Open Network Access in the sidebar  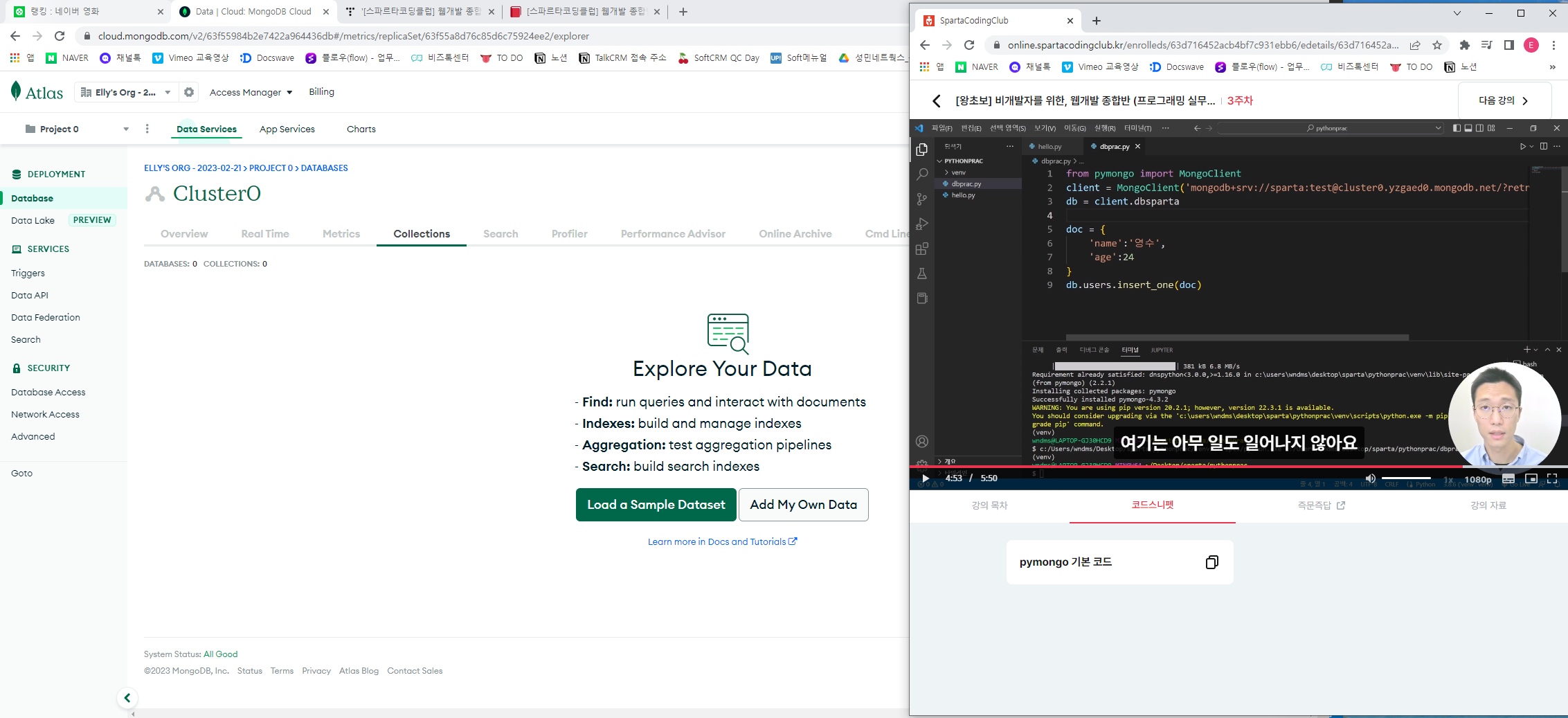[x=45, y=414]
